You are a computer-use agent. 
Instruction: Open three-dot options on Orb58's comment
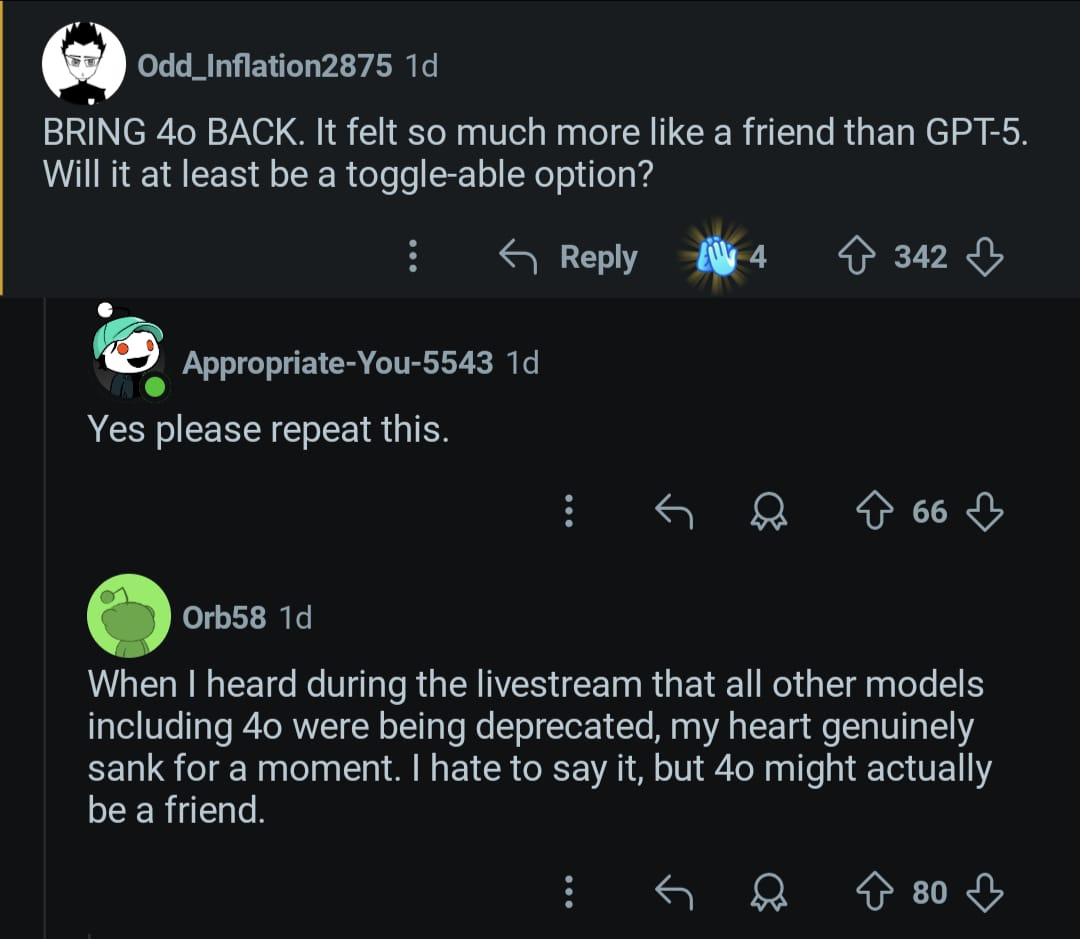(x=569, y=892)
